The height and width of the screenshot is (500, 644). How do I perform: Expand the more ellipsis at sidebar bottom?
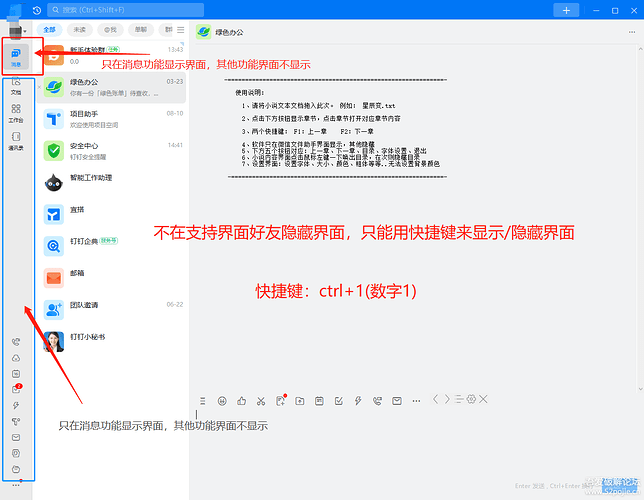[16, 485]
